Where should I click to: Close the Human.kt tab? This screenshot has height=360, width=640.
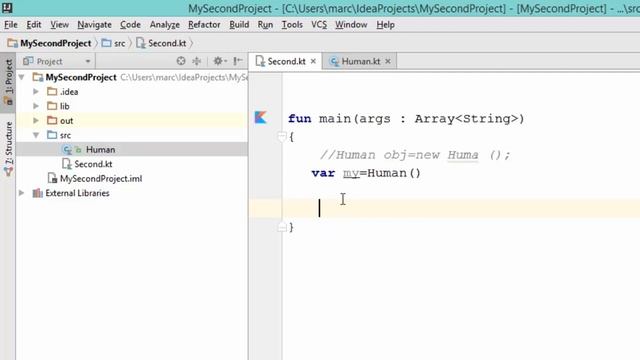tap(388, 61)
